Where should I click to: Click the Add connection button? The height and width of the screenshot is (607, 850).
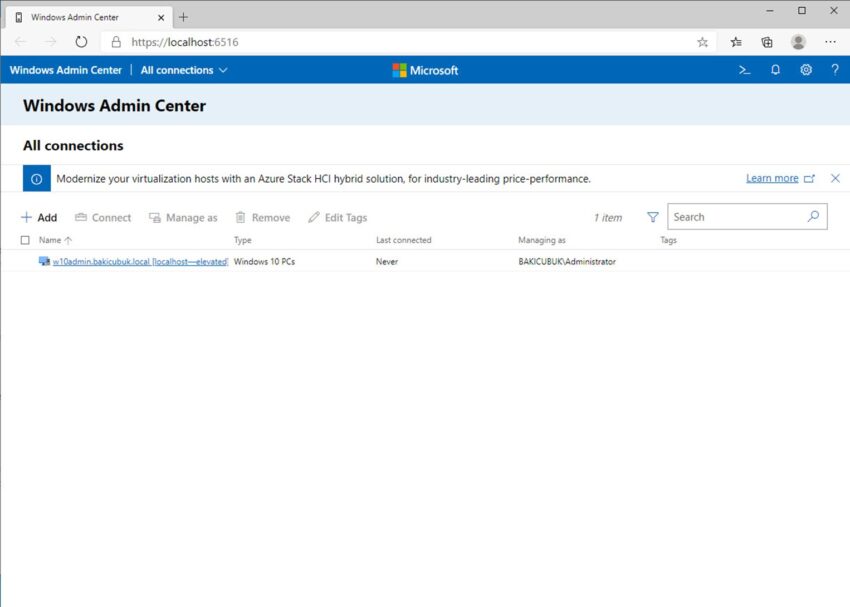point(39,217)
